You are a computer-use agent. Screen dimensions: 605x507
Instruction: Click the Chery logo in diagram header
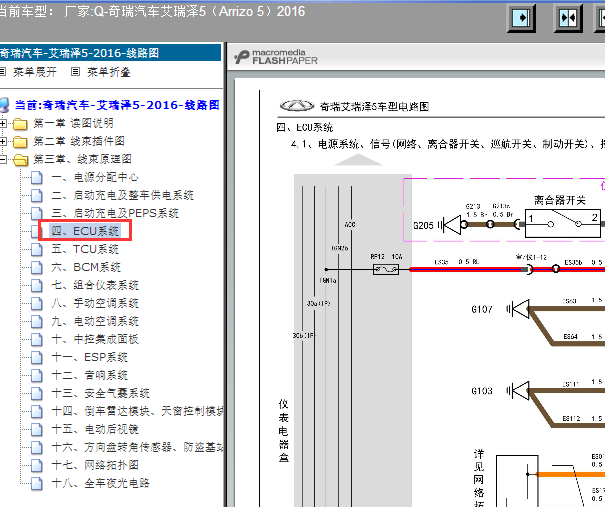click(297, 106)
